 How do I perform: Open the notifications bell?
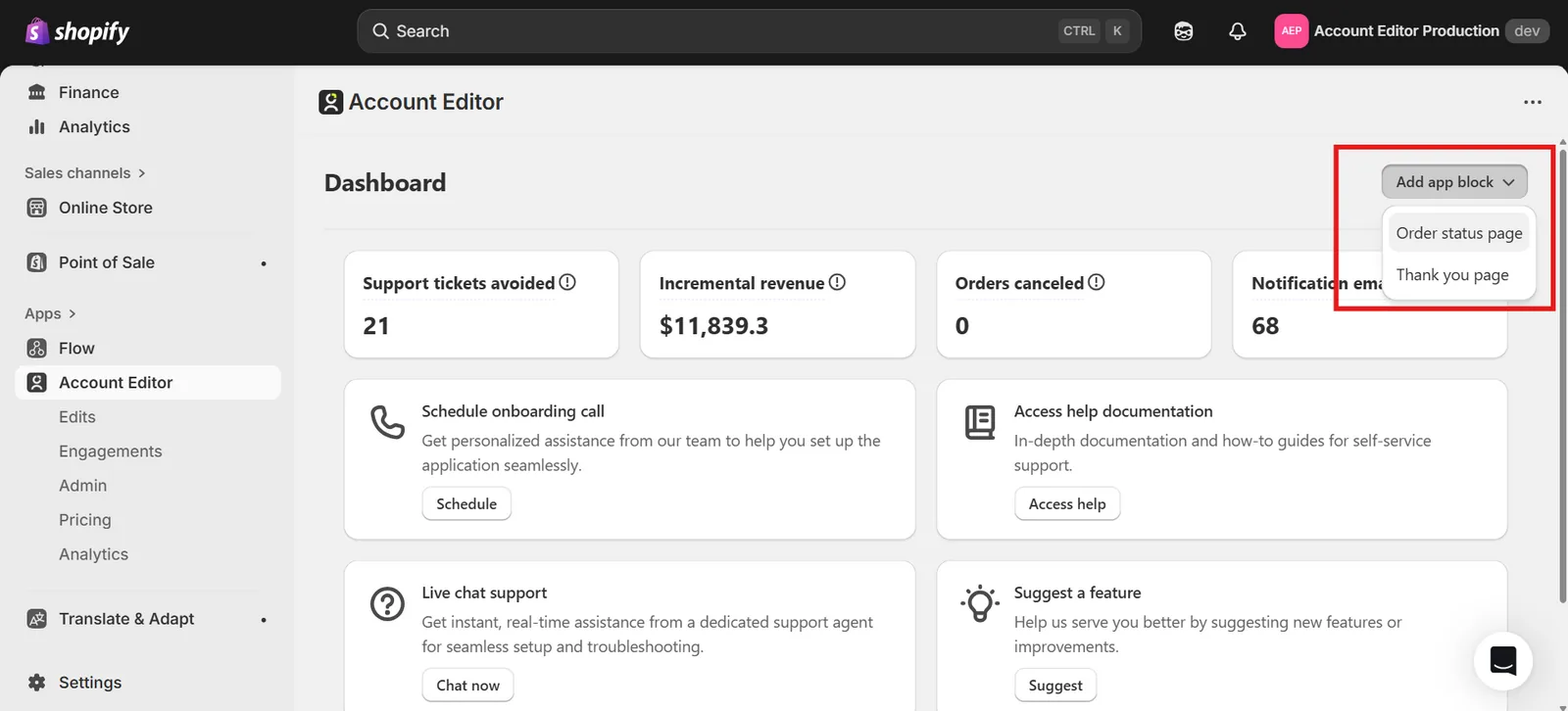[1238, 31]
